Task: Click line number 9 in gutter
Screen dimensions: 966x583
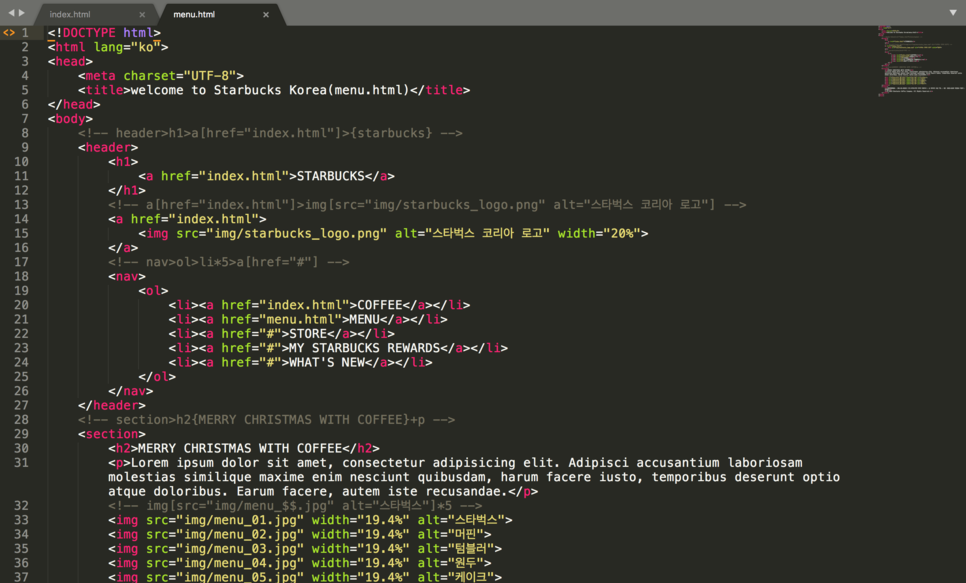Action: pyautogui.click(x=25, y=147)
